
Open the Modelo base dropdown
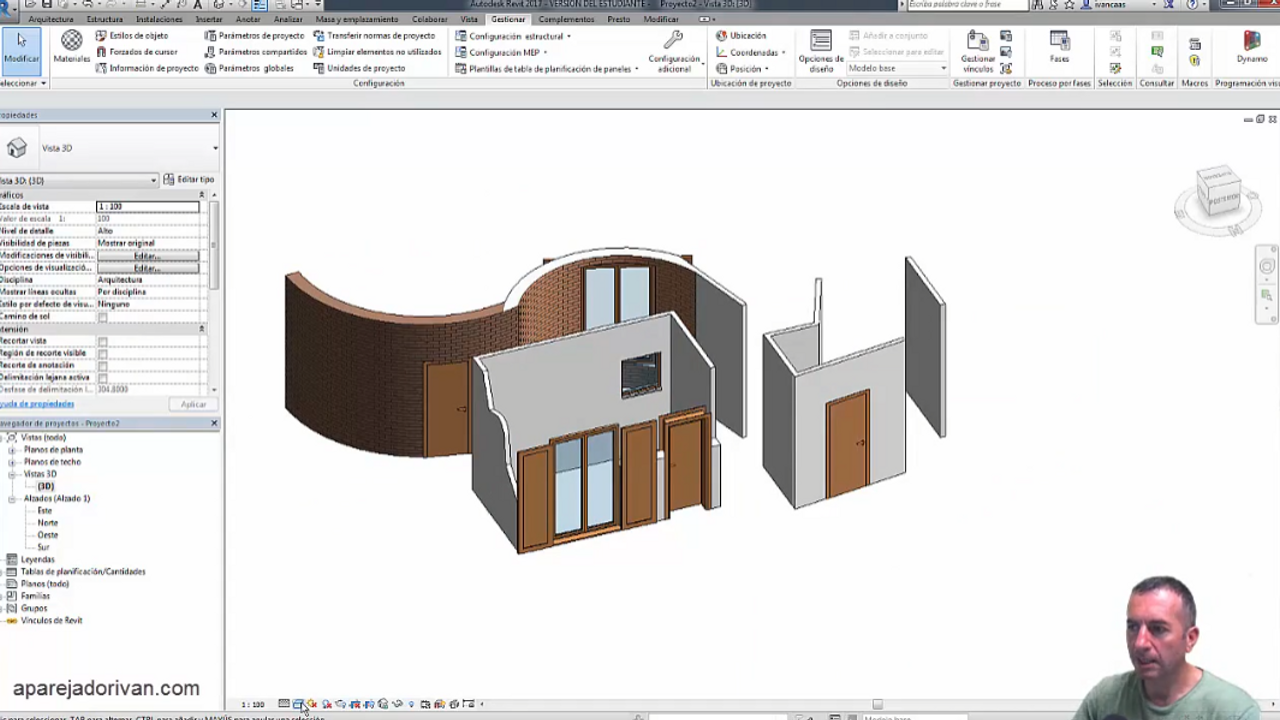point(896,69)
